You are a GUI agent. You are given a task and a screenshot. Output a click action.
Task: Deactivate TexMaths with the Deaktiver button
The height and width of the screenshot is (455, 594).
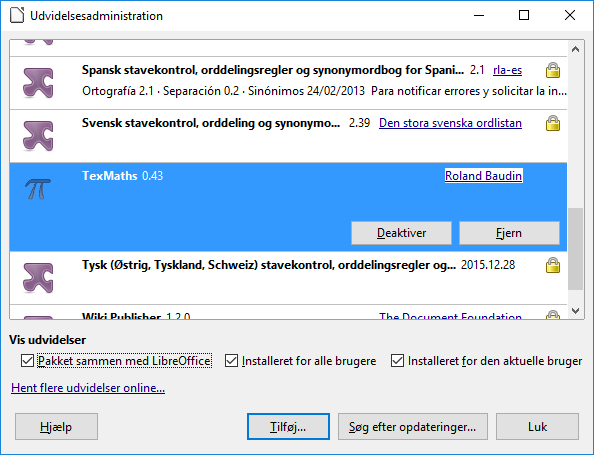[x=401, y=233]
